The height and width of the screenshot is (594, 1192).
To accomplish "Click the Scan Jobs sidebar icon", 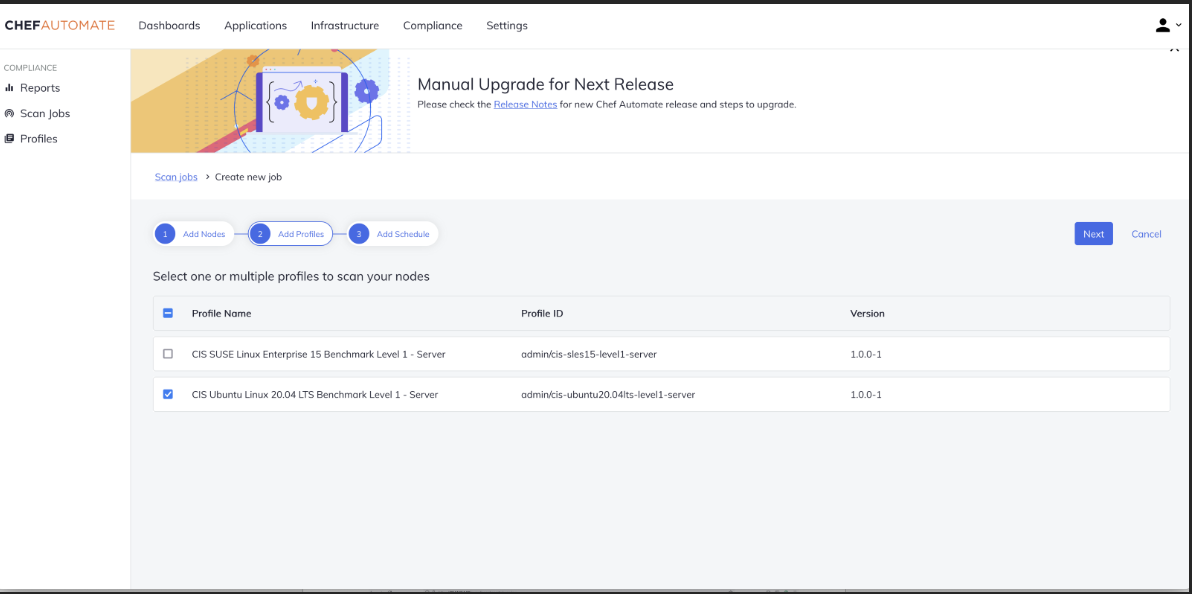I will tap(10, 114).
